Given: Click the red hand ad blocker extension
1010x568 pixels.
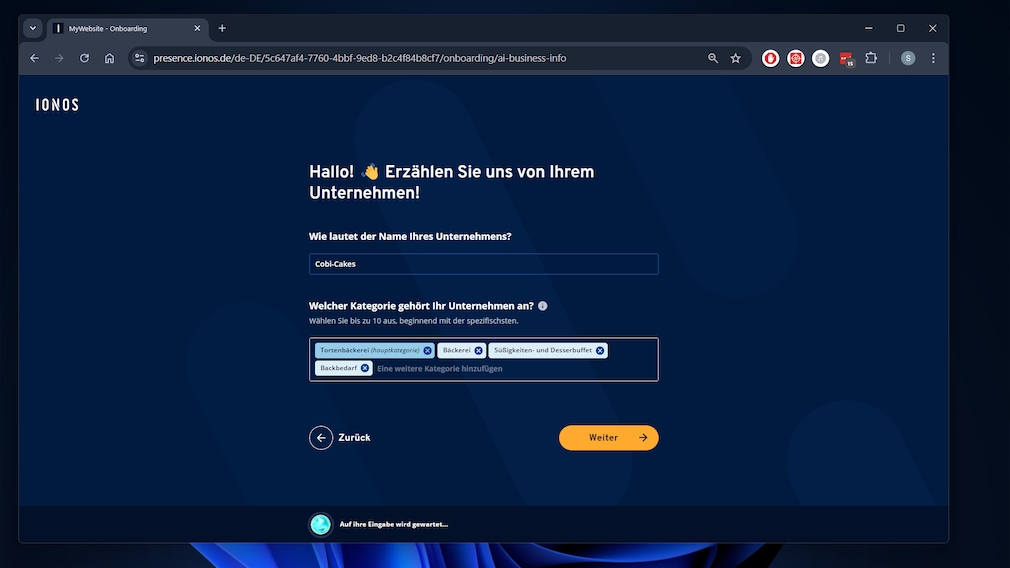Looking at the screenshot, I should coord(771,58).
